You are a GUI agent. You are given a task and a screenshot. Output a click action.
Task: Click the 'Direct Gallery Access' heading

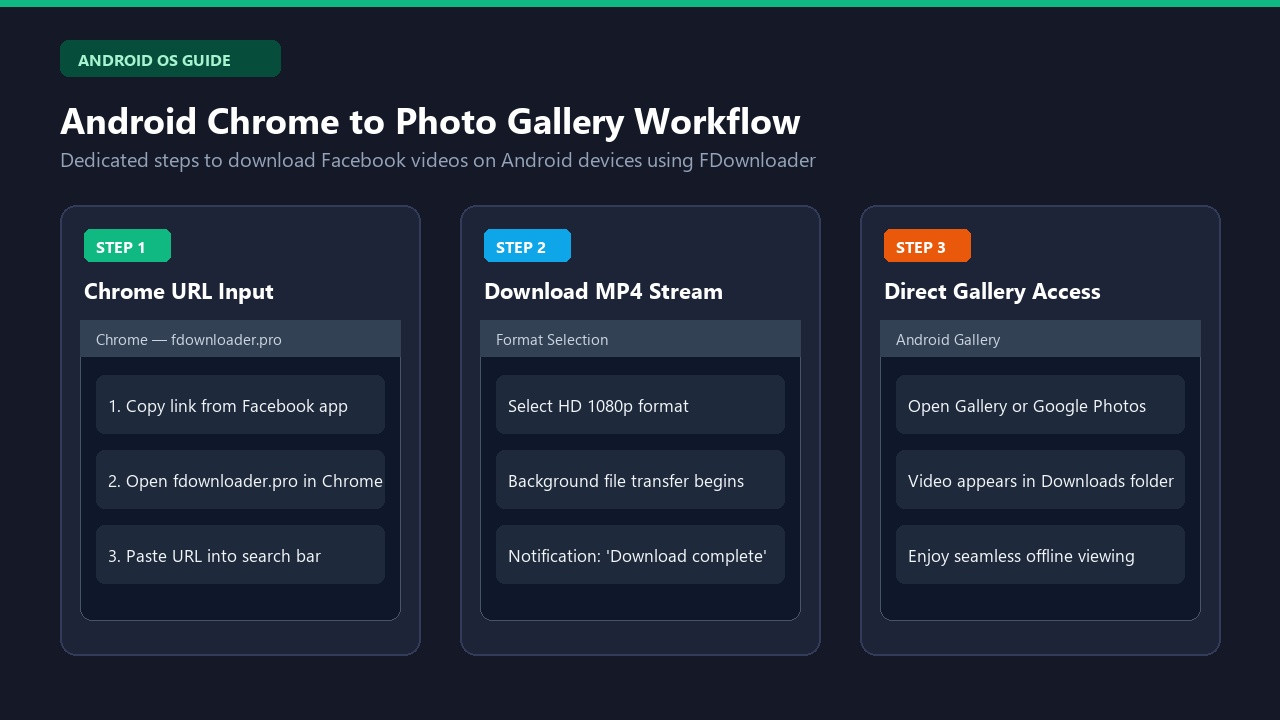(x=992, y=291)
